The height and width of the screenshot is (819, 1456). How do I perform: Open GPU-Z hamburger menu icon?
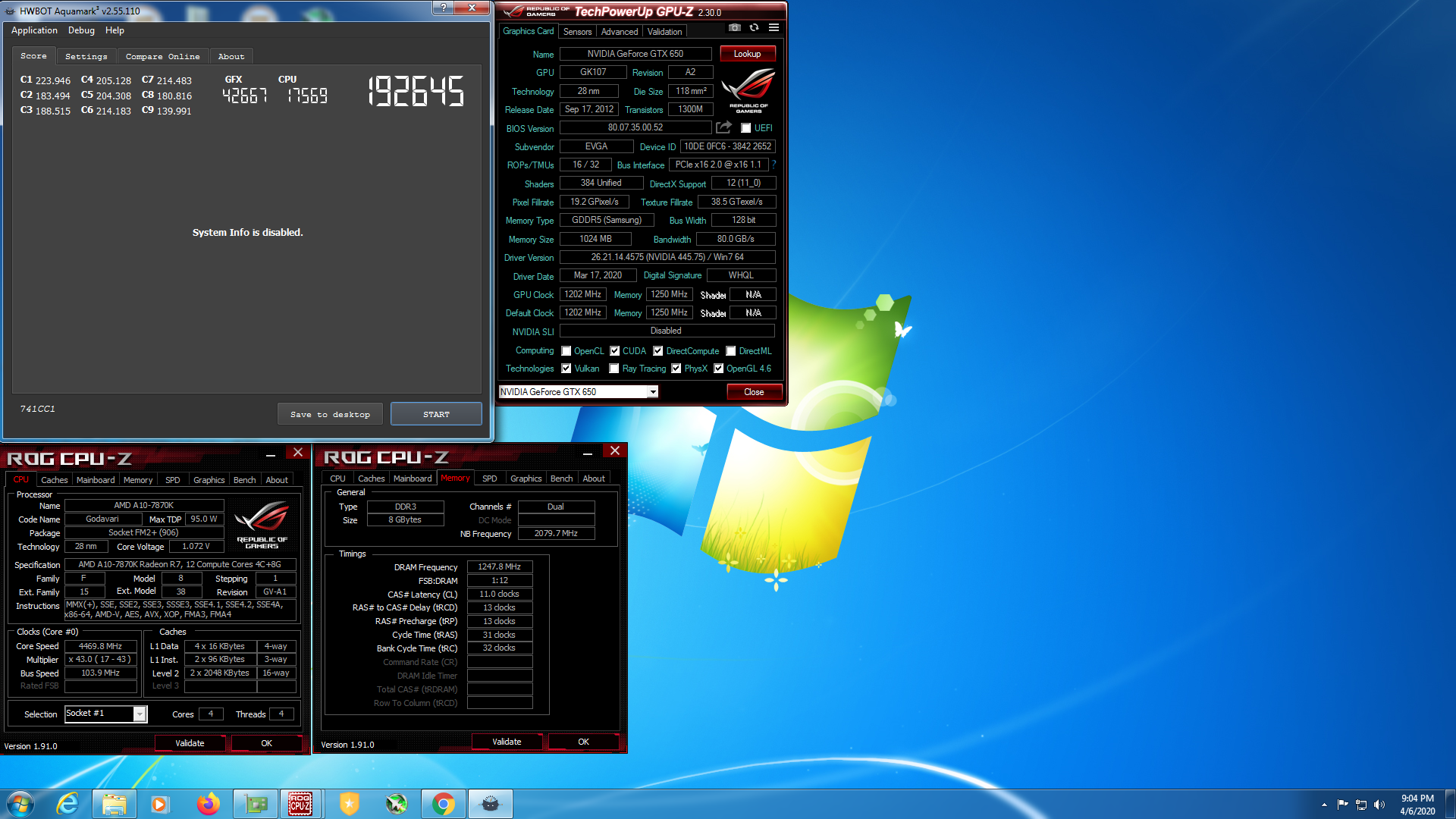(773, 28)
